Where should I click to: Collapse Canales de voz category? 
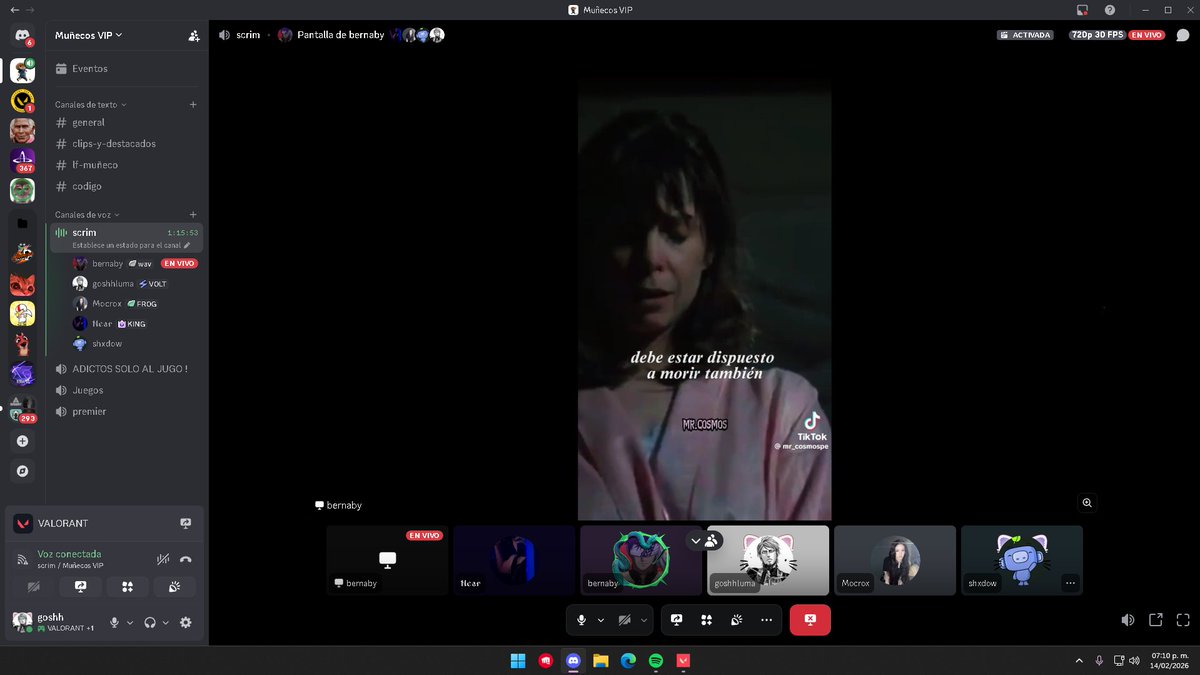pyautogui.click(x=87, y=214)
